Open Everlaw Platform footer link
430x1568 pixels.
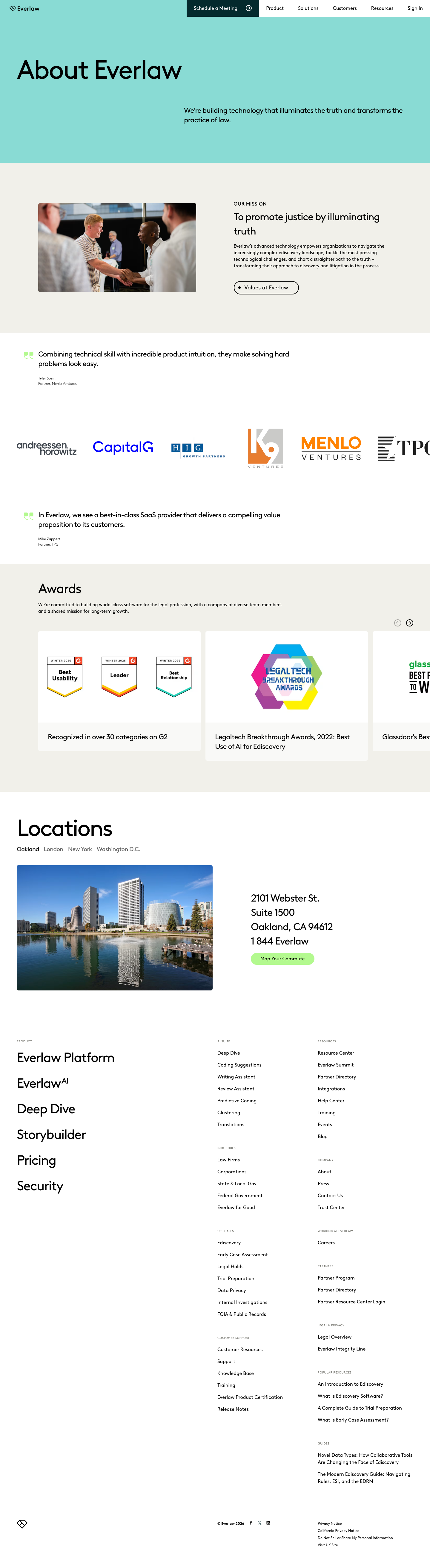(66, 1058)
